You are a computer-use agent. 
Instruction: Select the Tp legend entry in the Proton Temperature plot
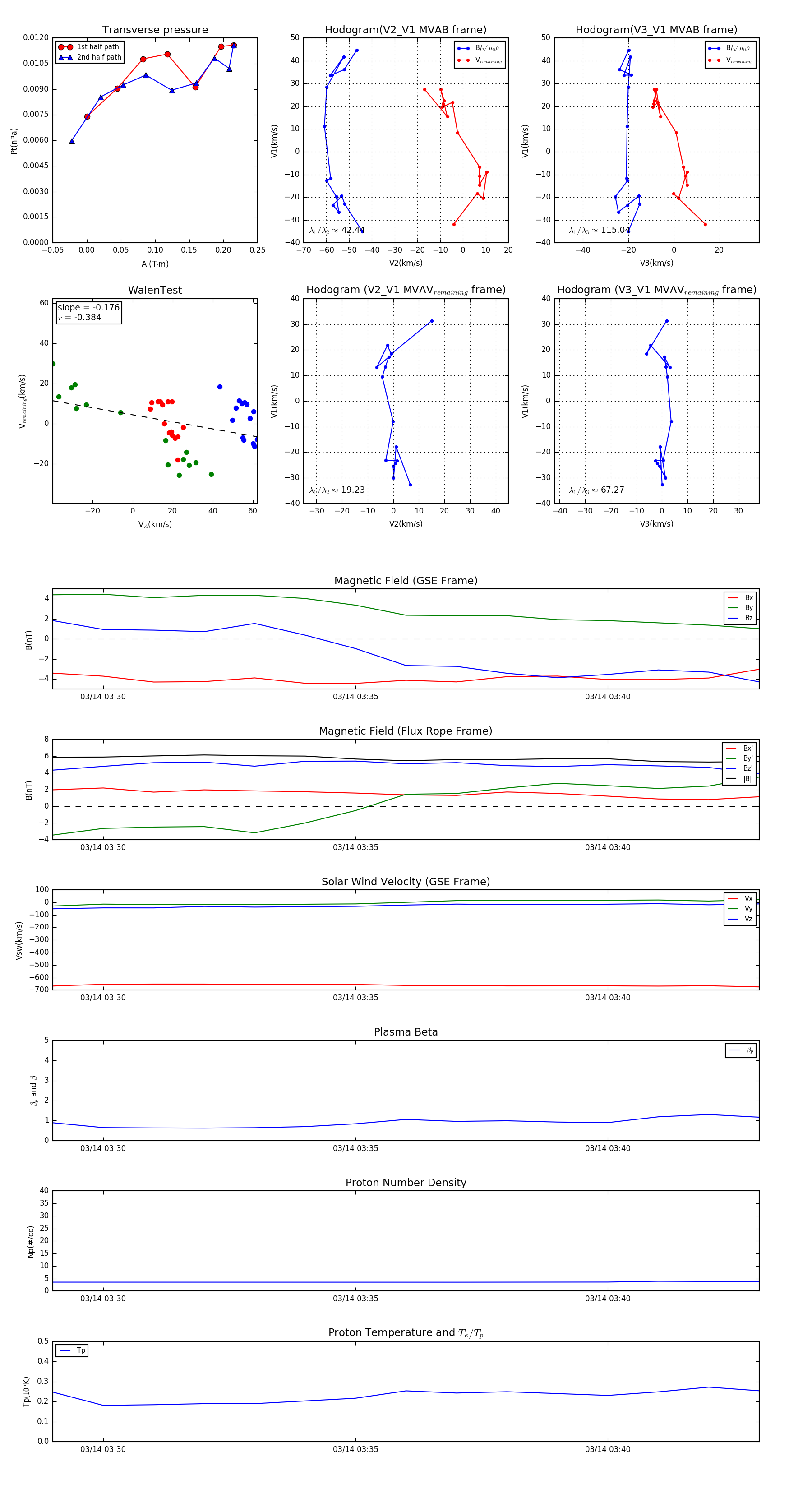pyautogui.click(x=72, y=1350)
